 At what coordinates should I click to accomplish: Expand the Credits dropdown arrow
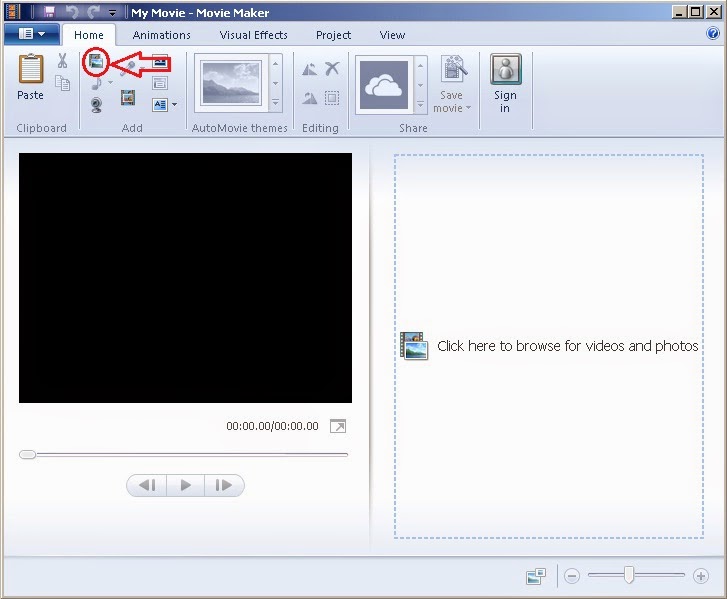click(174, 105)
